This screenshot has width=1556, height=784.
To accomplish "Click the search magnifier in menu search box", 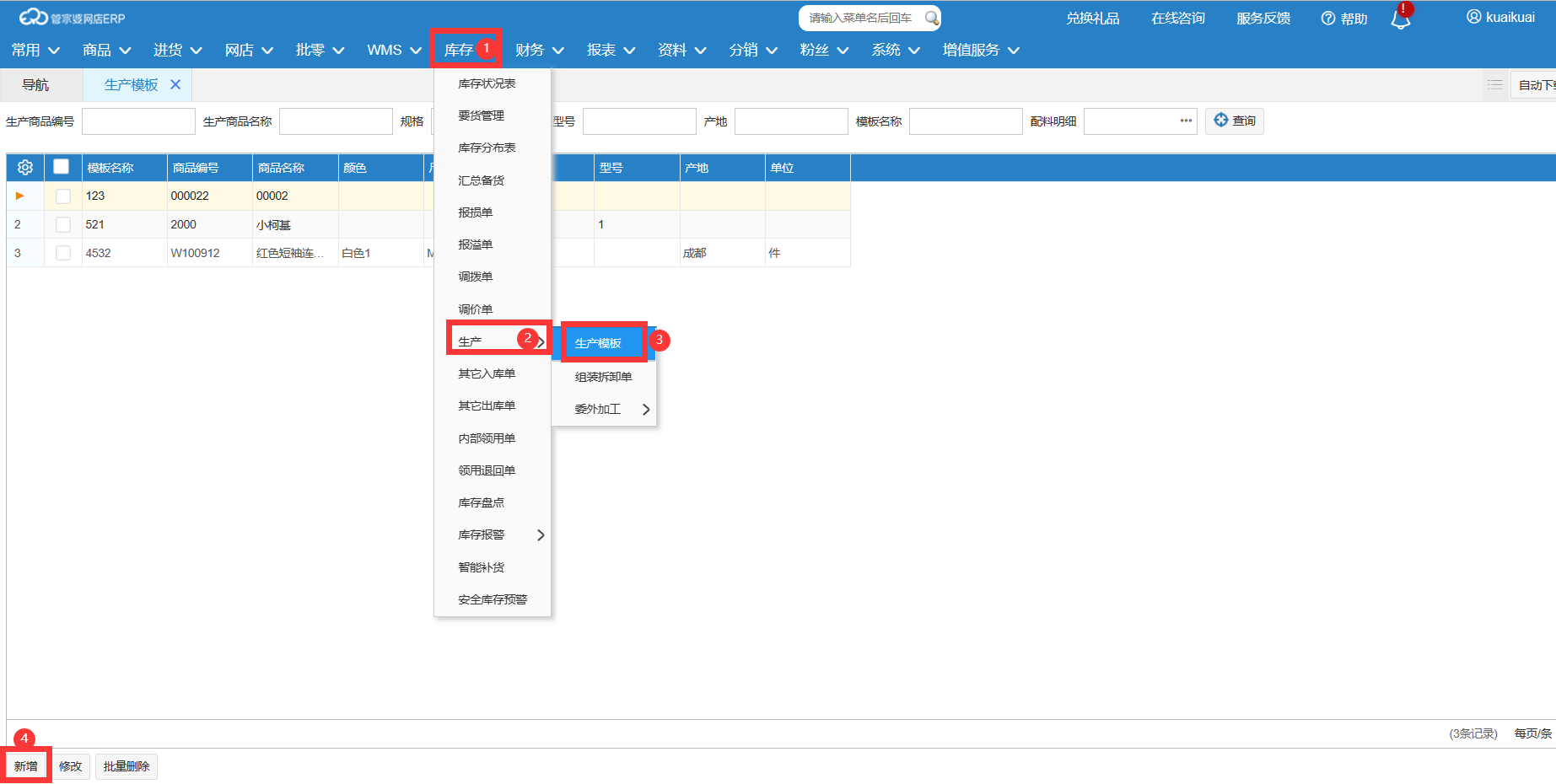I will (931, 18).
